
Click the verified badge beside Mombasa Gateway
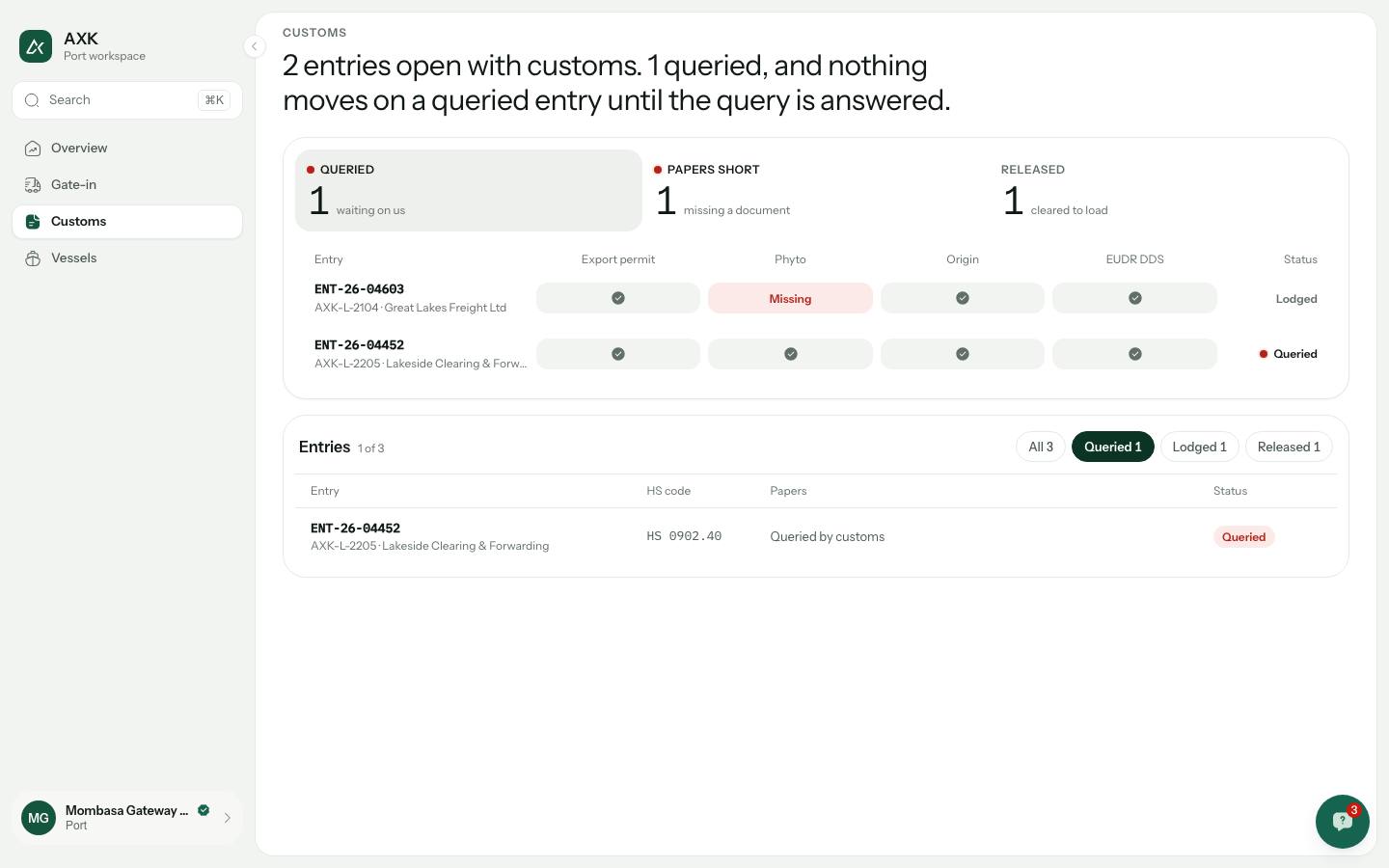[x=204, y=810]
